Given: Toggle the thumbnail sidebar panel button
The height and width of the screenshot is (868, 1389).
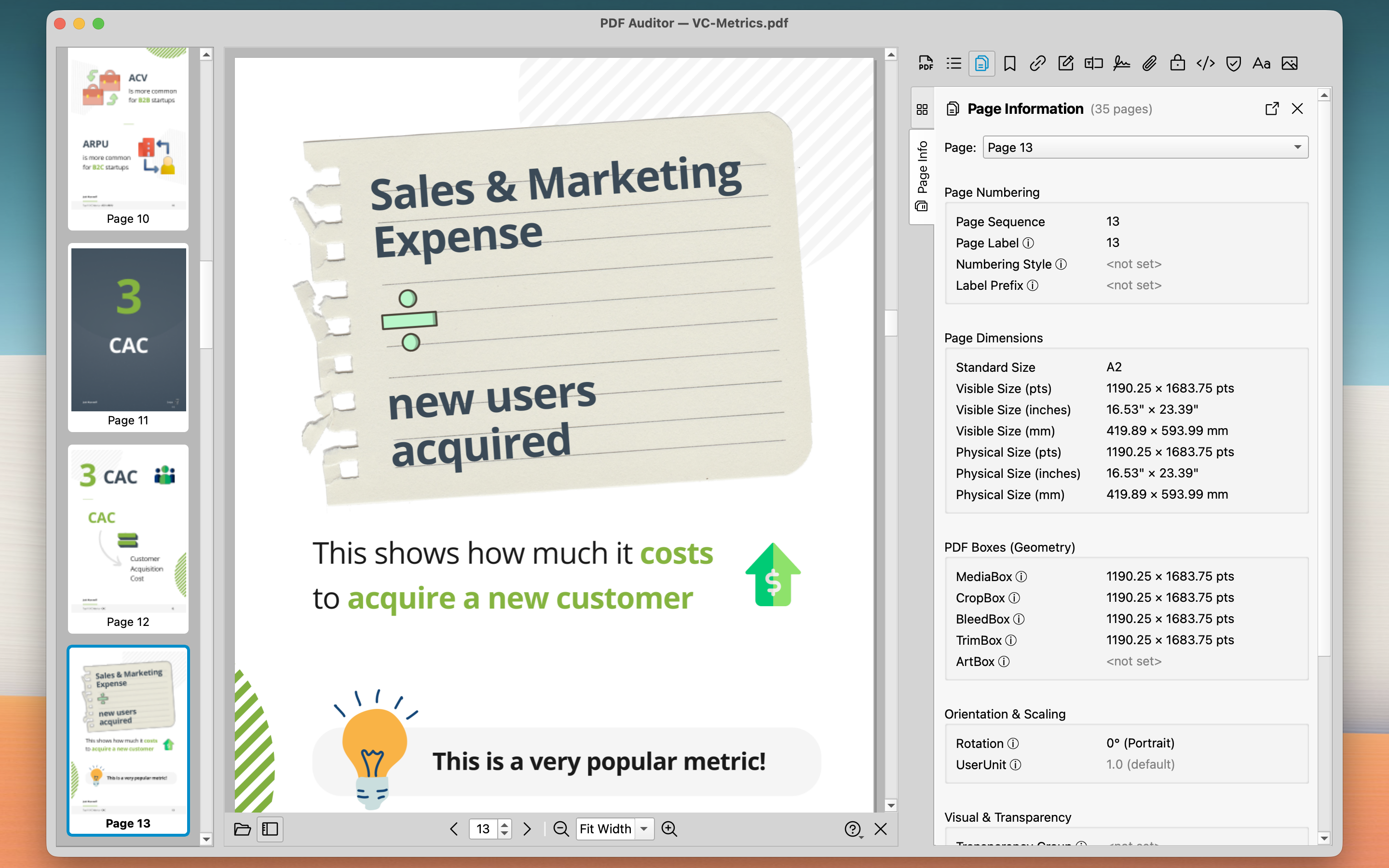Looking at the screenshot, I should pos(270,829).
